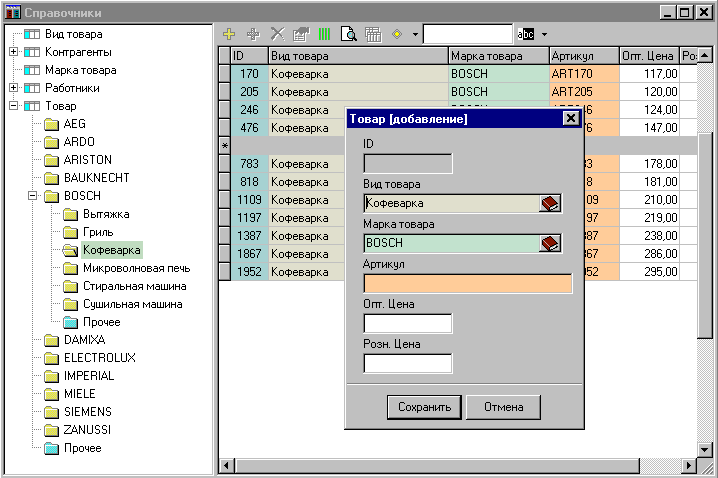Open dropdown arrow next to abc icon
This screenshot has height=478, width=718.
pos(544,34)
